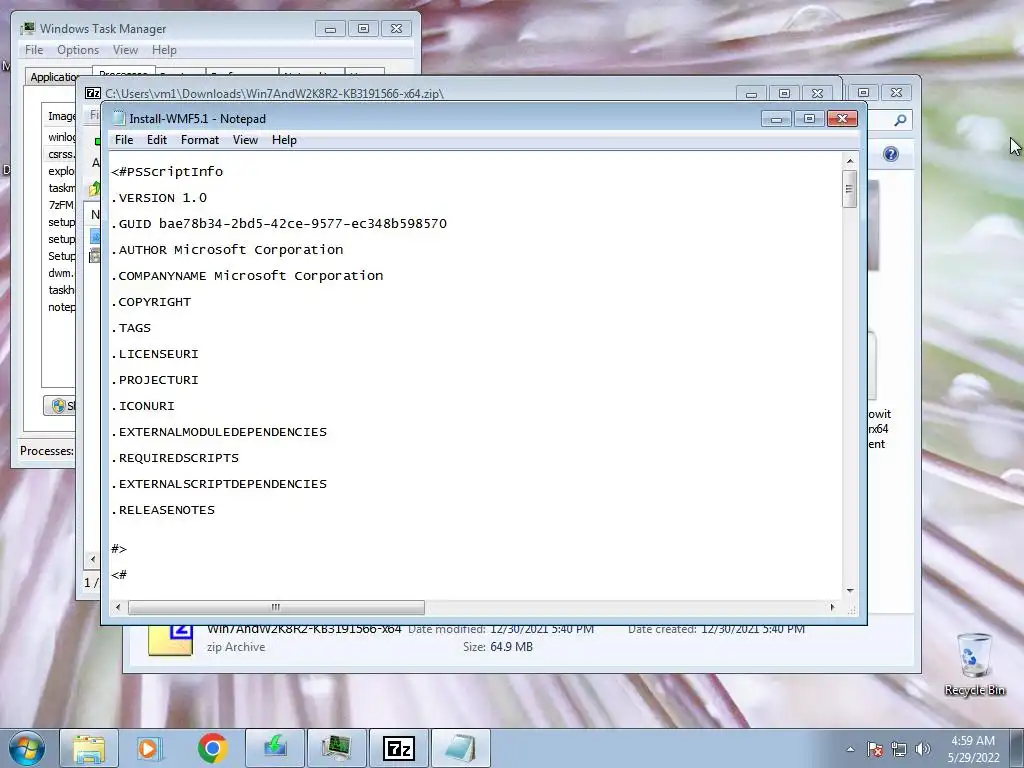The height and width of the screenshot is (768, 1024).
Task: Click the Notepad title bar icon
Action: [x=119, y=118]
